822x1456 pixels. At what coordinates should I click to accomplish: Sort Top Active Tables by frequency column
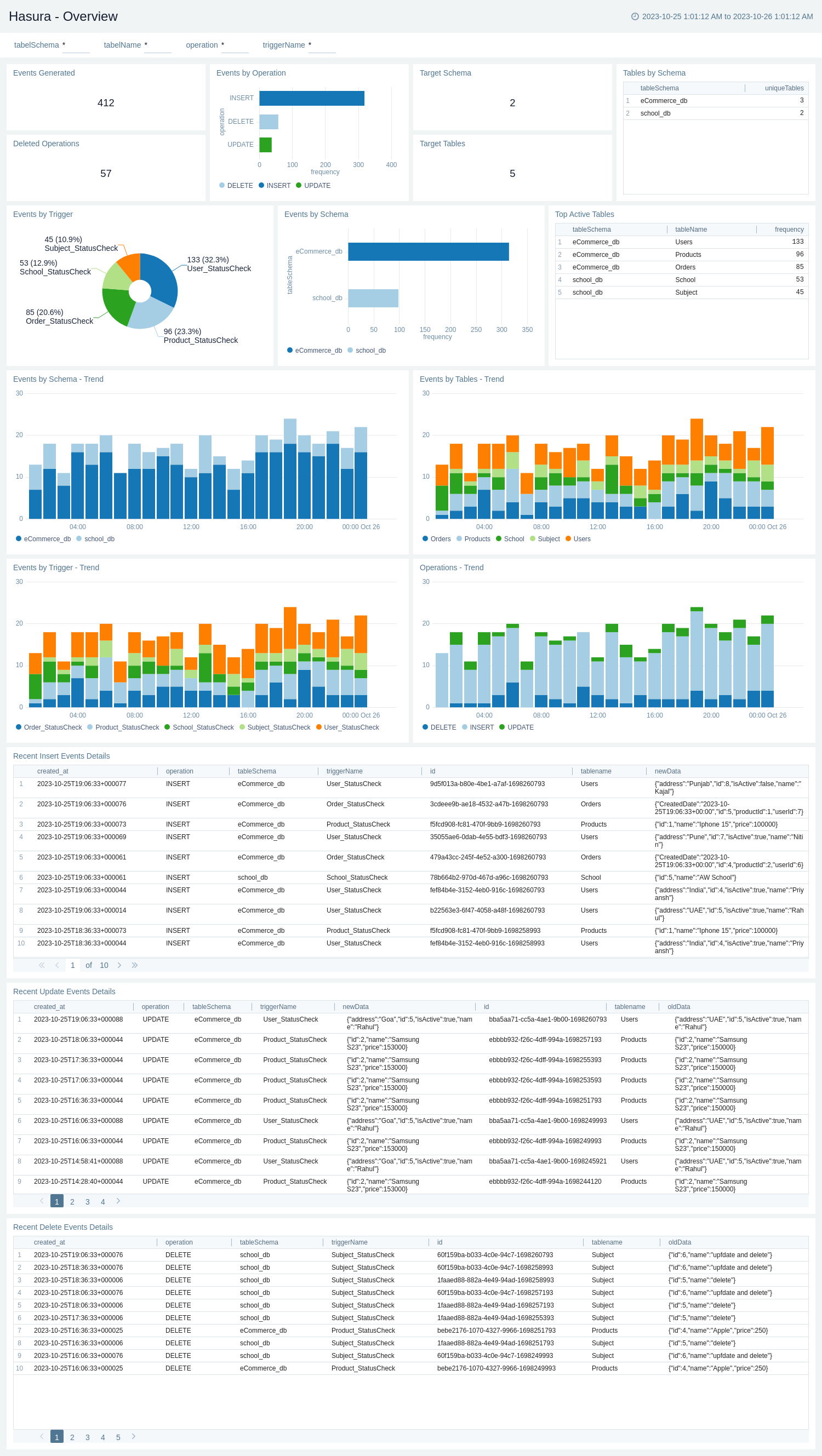click(789, 230)
